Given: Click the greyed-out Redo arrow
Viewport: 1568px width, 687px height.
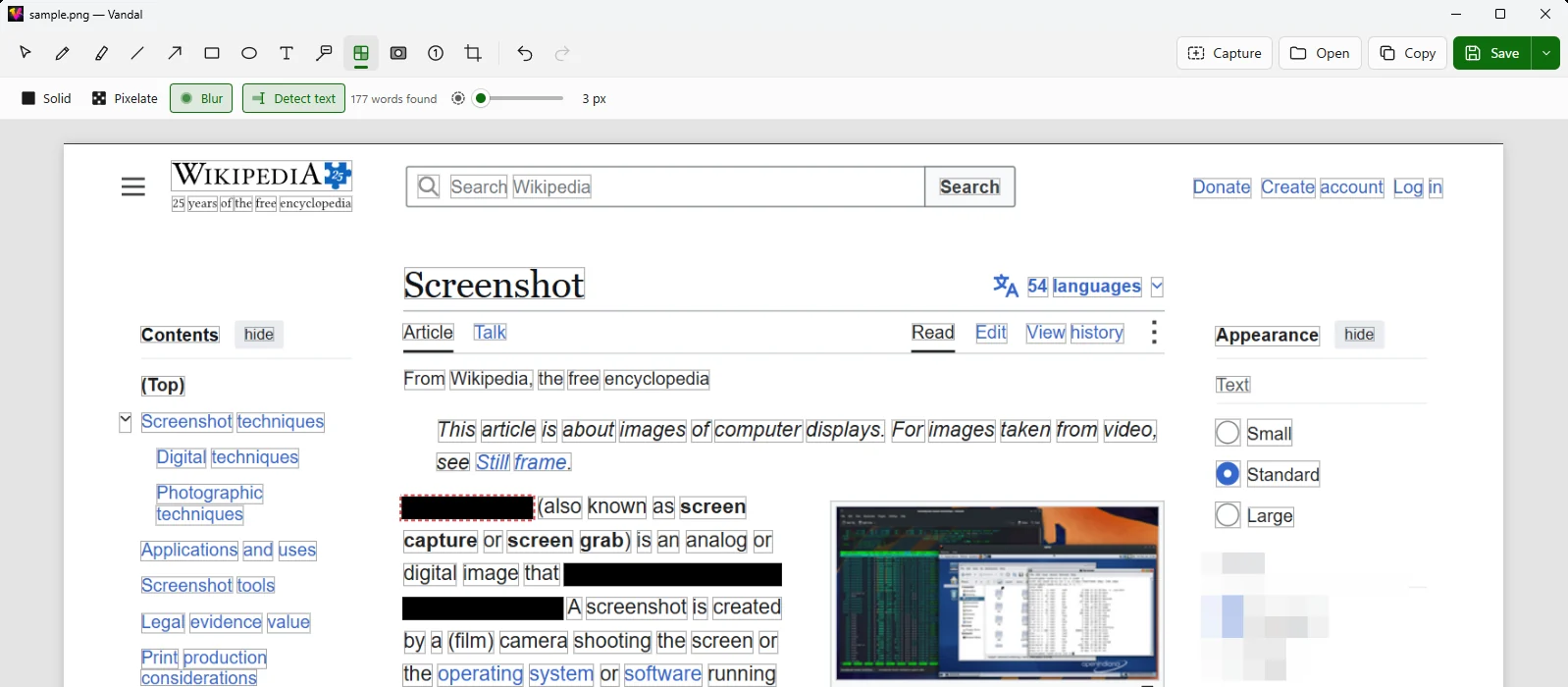Looking at the screenshot, I should (x=562, y=53).
